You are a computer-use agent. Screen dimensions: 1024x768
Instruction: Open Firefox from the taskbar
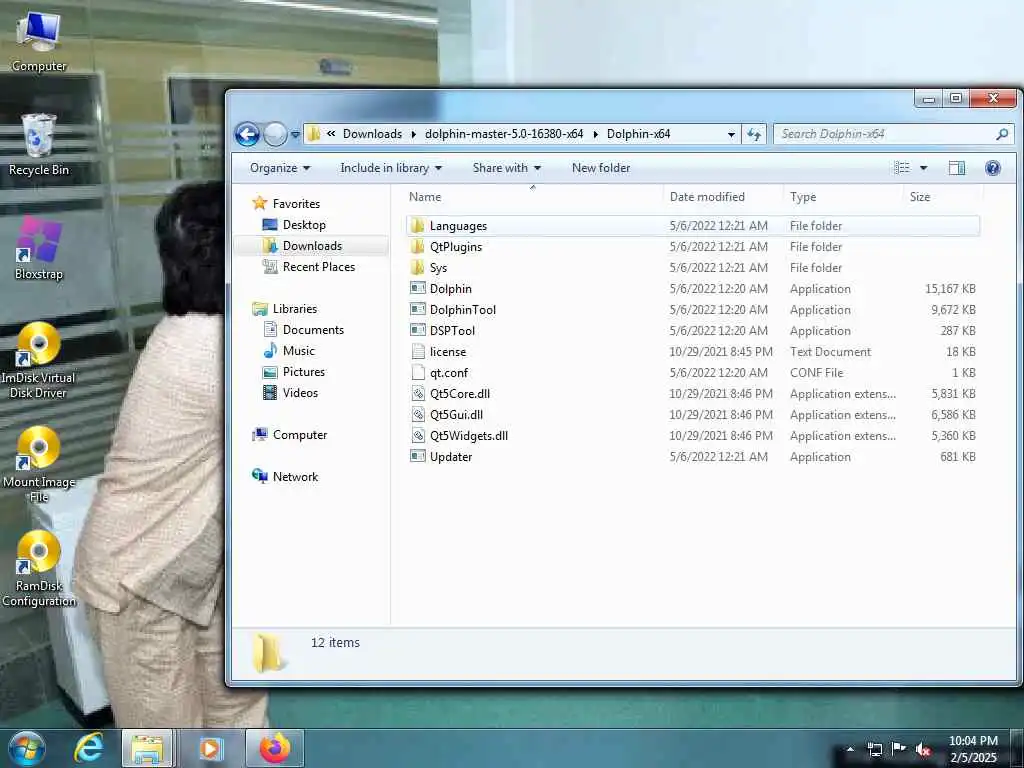coord(274,748)
